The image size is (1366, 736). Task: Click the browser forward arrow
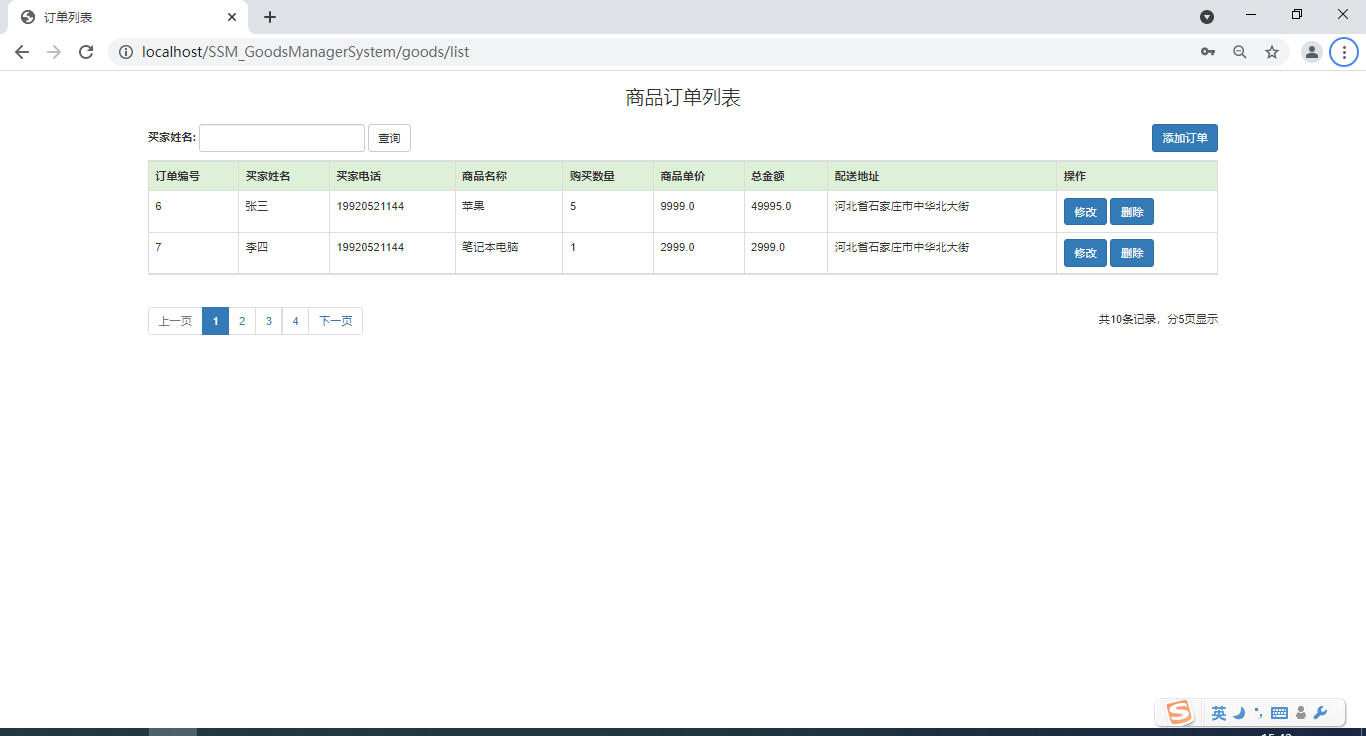[x=54, y=52]
